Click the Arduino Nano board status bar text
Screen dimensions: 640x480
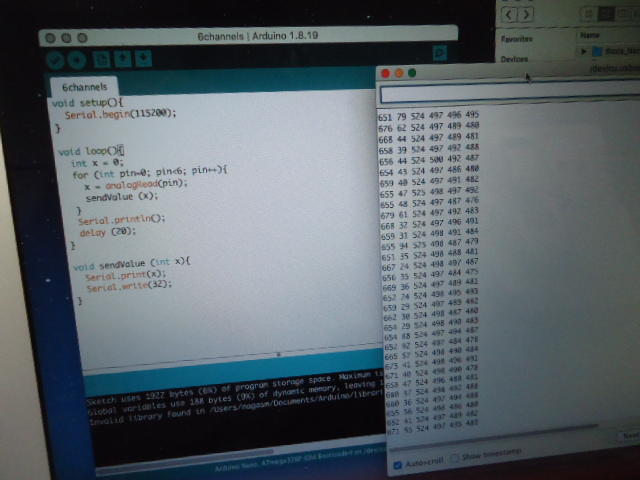point(300,460)
